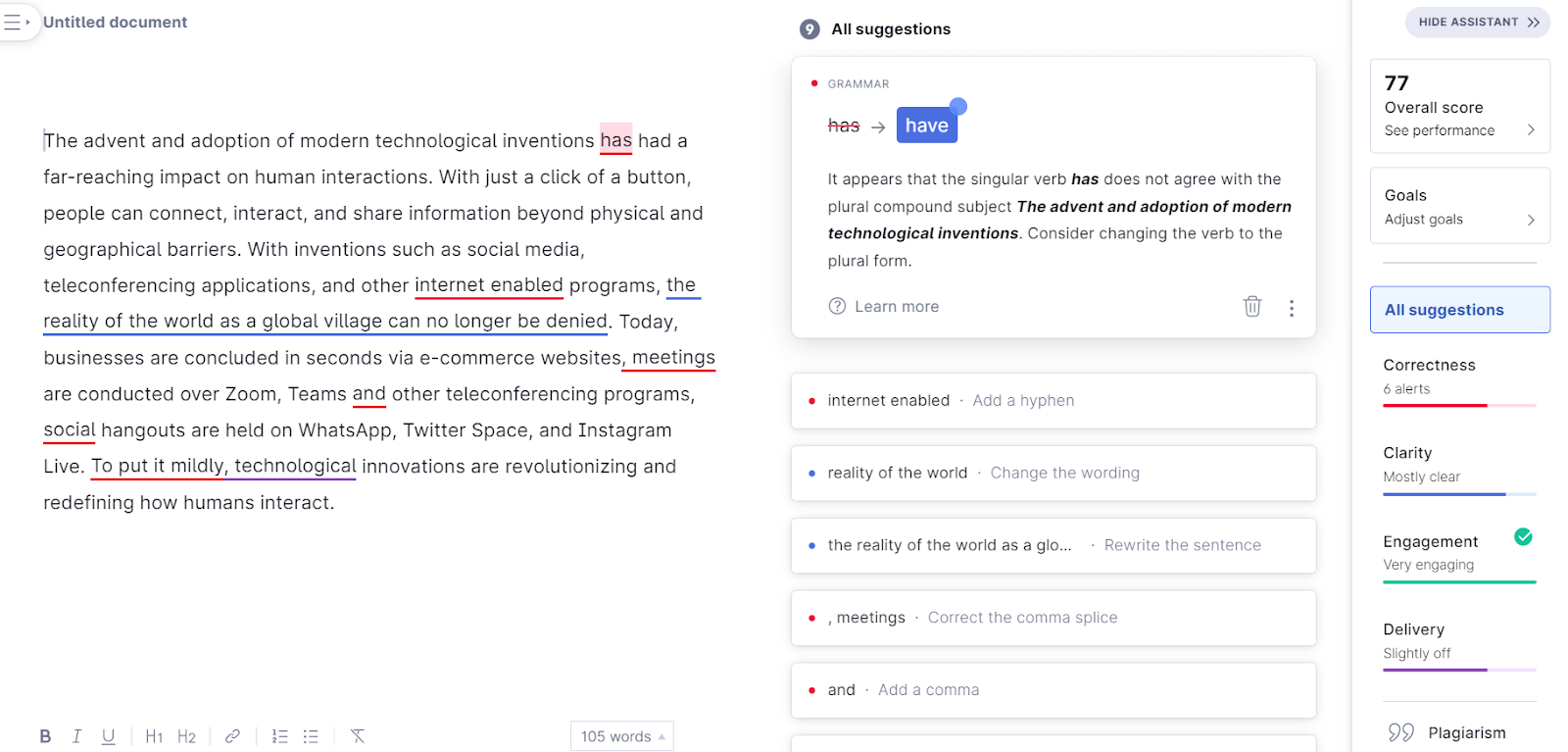The width and height of the screenshot is (1568, 752).
Task: Click the '6 alerts' label under Correctness
Action: pyautogui.click(x=1406, y=389)
